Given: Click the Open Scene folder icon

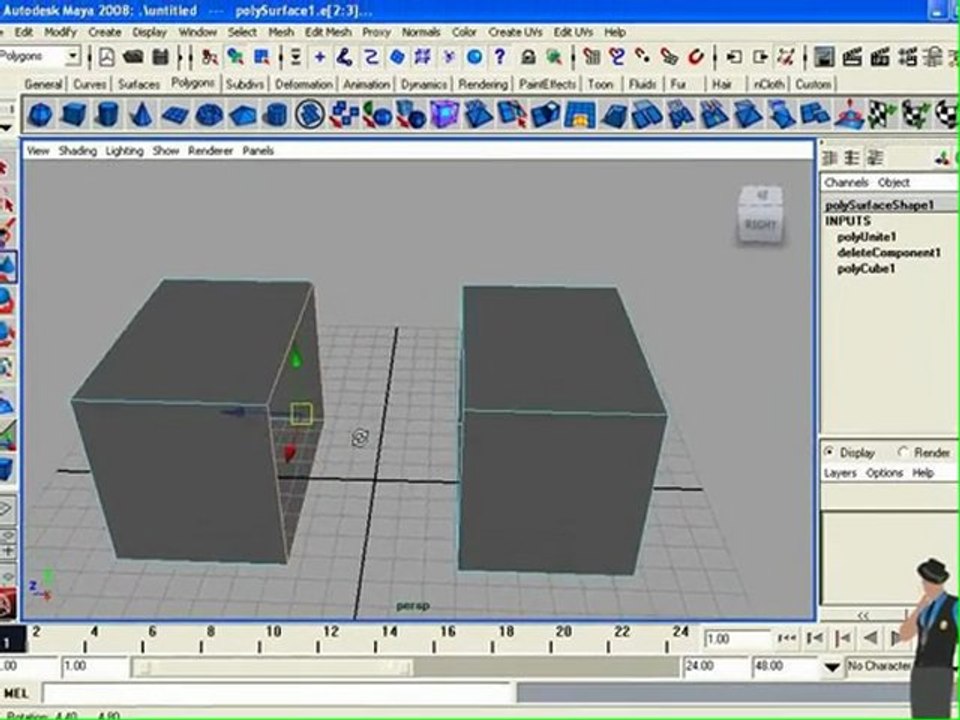Looking at the screenshot, I should coord(133,57).
